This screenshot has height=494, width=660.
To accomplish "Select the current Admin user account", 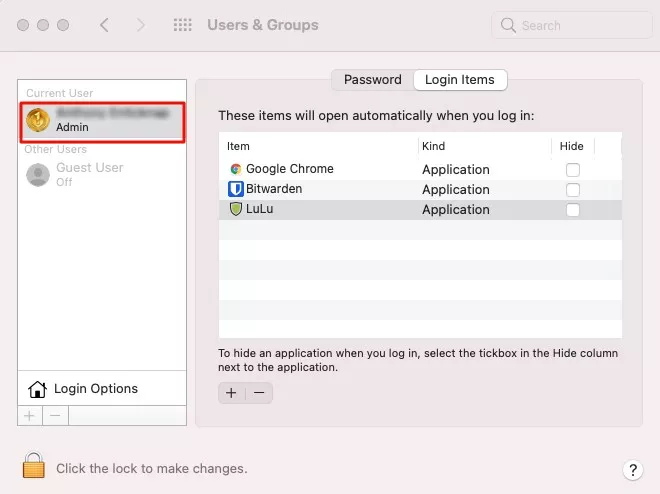I will 103,121.
